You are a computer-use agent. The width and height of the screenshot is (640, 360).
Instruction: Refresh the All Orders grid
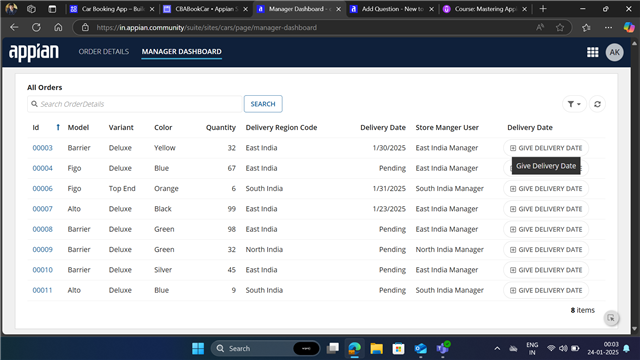tap(597, 104)
